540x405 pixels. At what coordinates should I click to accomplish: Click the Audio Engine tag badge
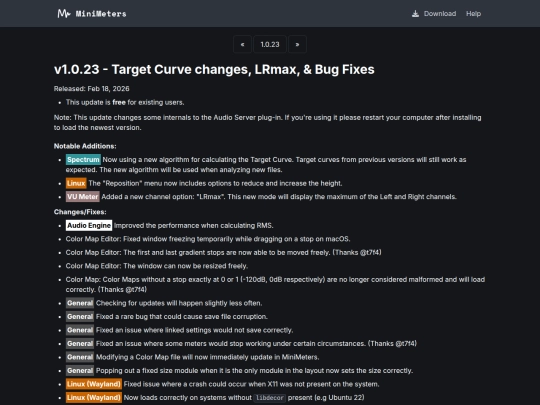(89, 226)
